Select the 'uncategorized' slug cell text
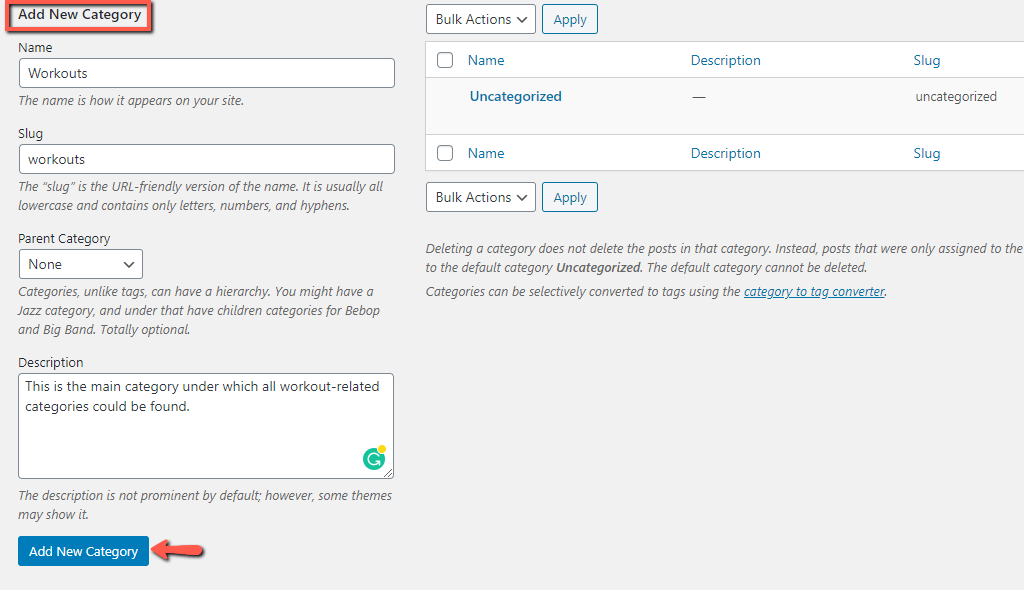Image resolution: width=1024 pixels, height=590 pixels. pyautogui.click(x=955, y=96)
